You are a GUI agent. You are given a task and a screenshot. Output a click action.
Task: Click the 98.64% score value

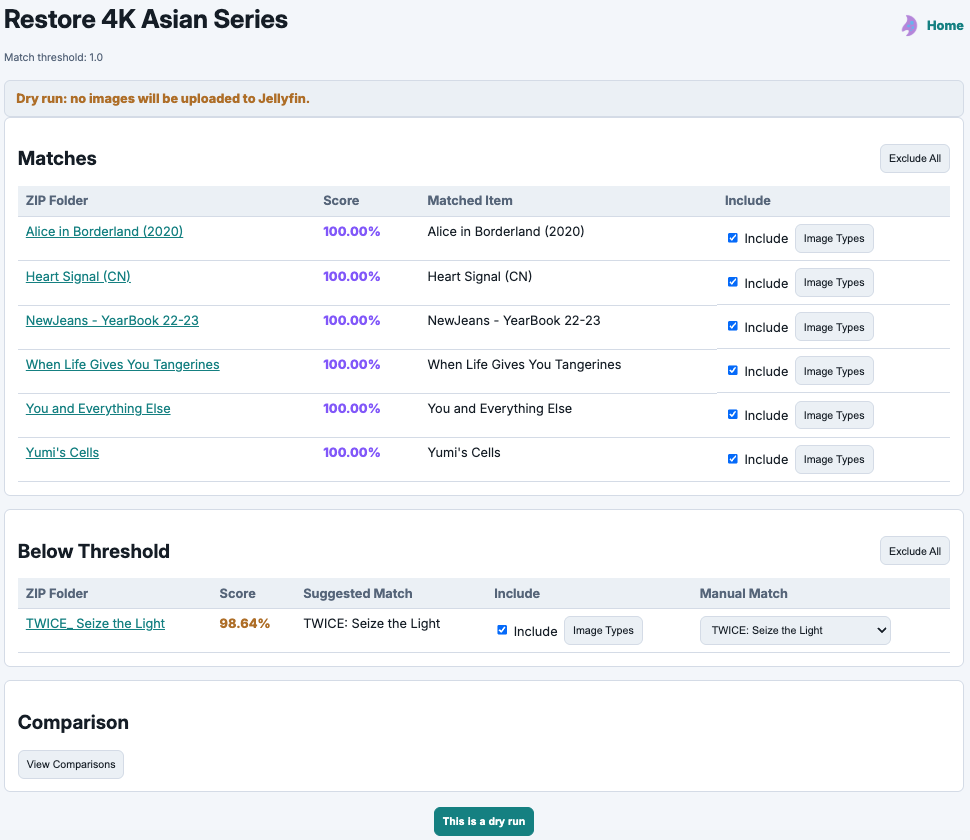pos(244,624)
